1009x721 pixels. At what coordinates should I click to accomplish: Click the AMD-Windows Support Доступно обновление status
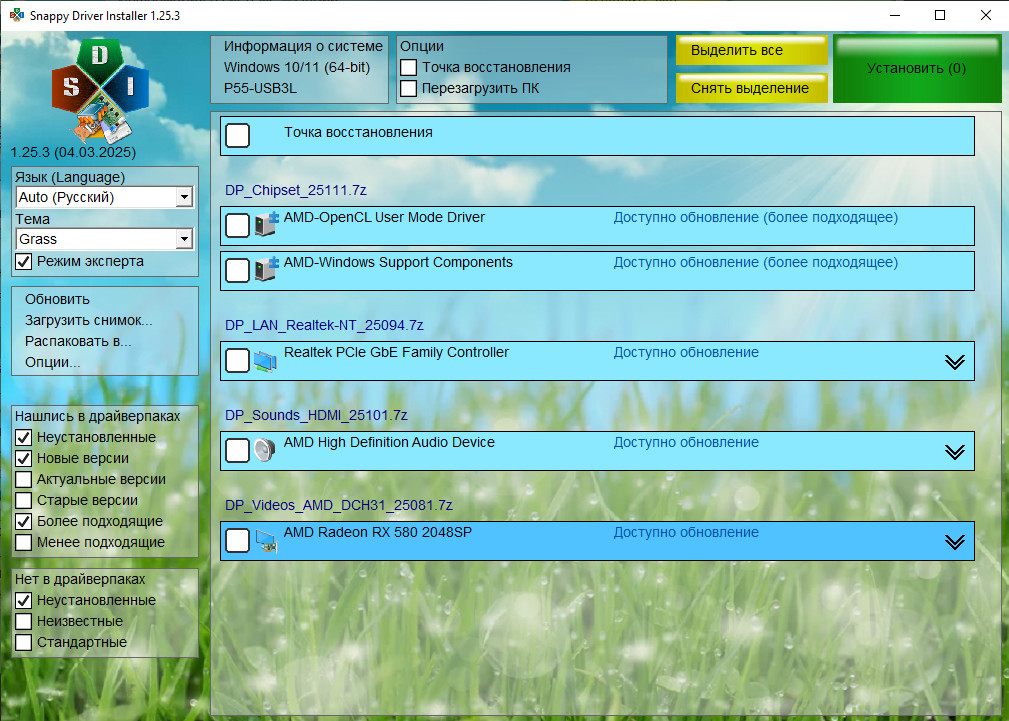(x=755, y=263)
